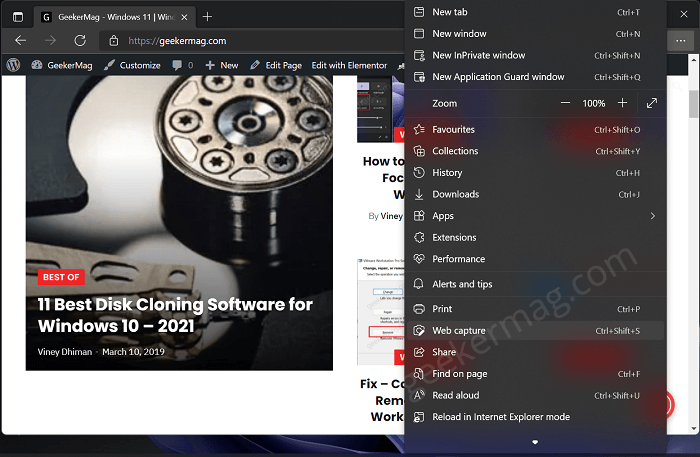Zoom out with the minus button
This screenshot has height=457, width=700.
[x=565, y=103]
